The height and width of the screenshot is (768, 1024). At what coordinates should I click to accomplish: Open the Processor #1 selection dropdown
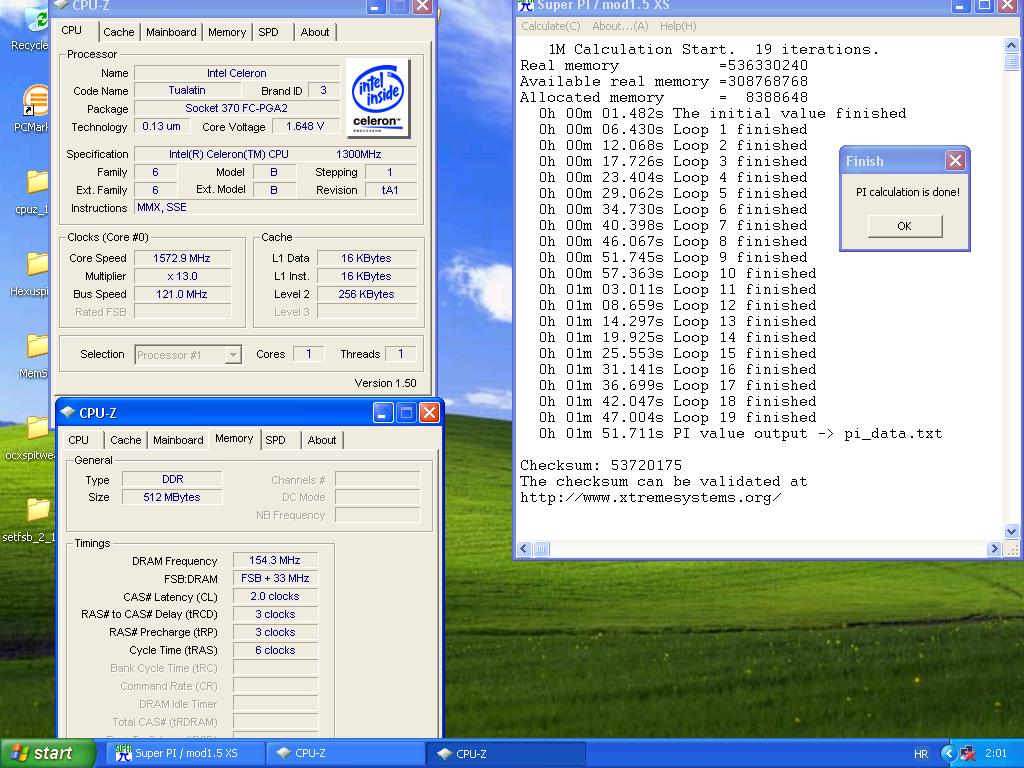233,355
